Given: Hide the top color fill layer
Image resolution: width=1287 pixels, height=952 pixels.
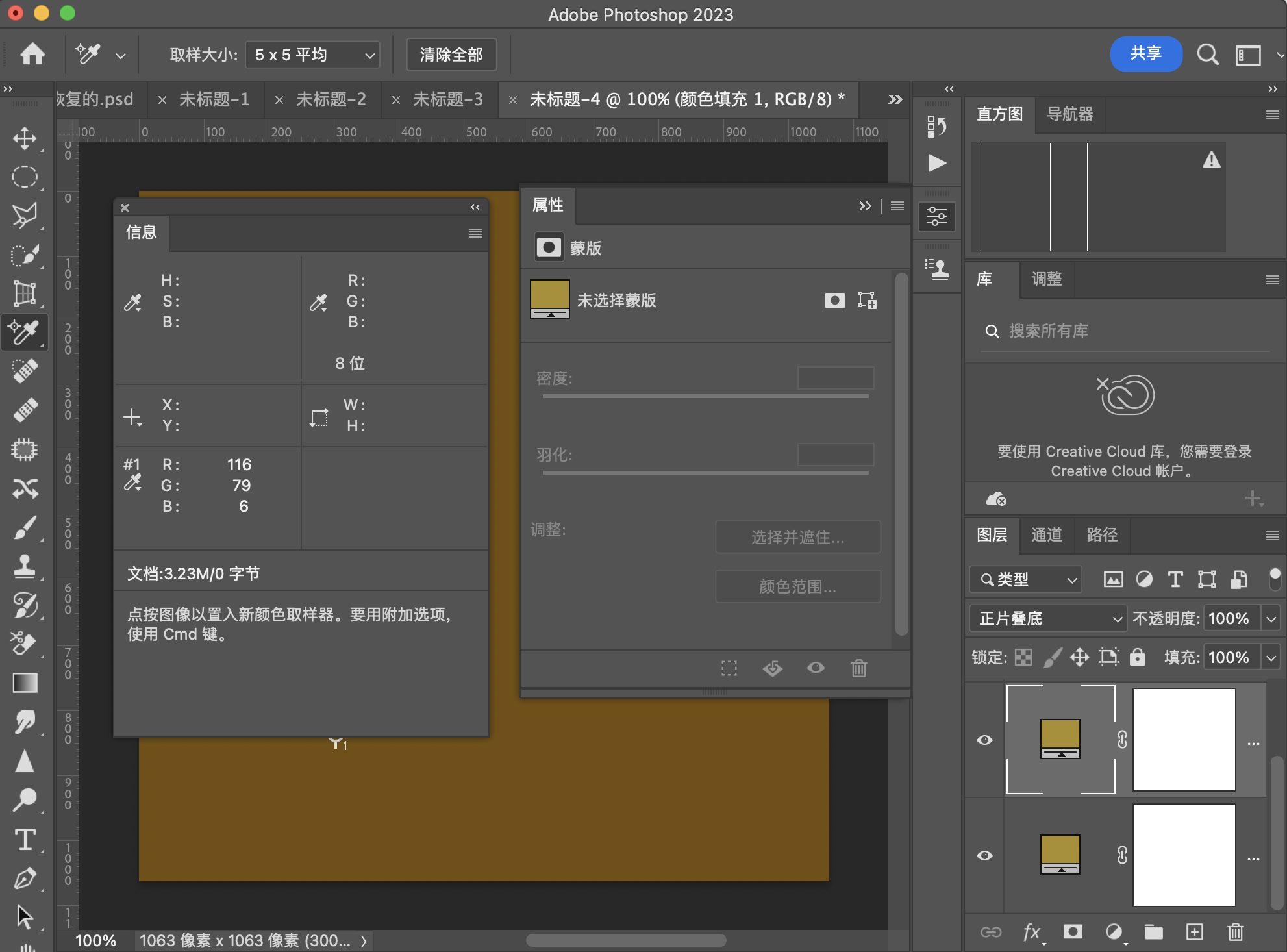Looking at the screenshot, I should (x=984, y=740).
